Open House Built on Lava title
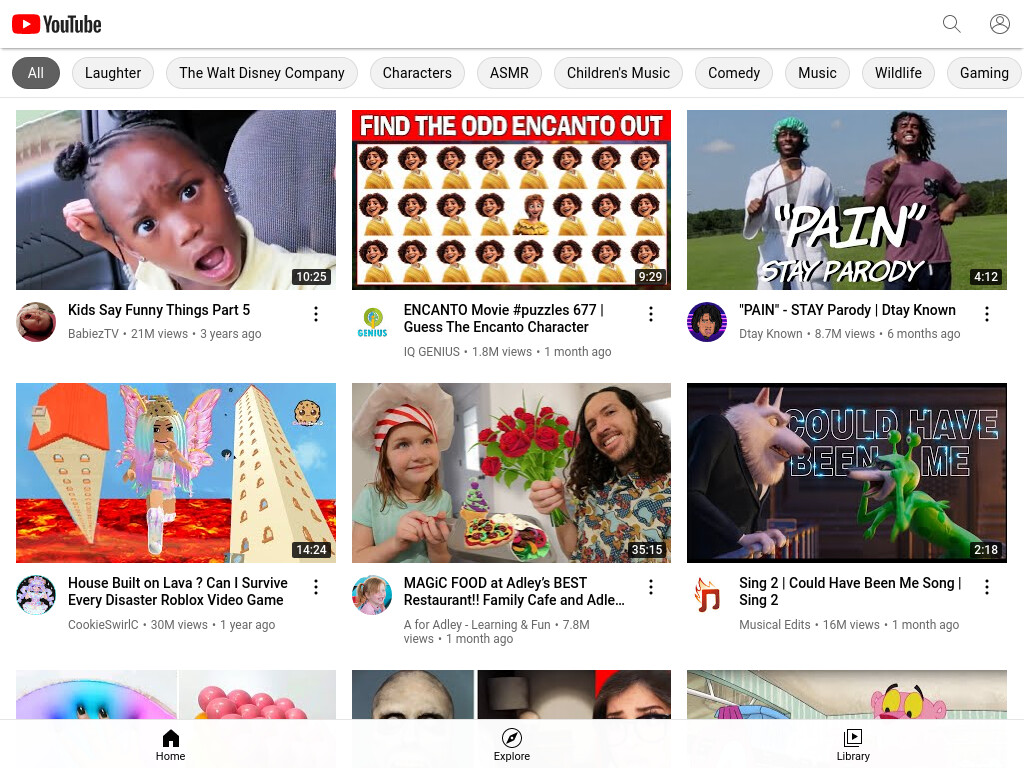This screenshot has width=1024, height=768. [x=178, y=591]
